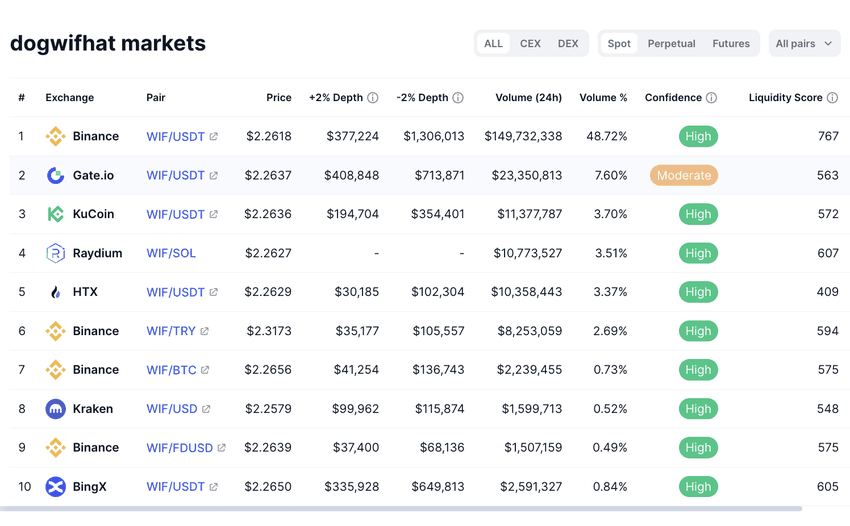This screenshot has height=526, width=850.
Task: Select the CEX filter option
Action: (x=530, y=44)
